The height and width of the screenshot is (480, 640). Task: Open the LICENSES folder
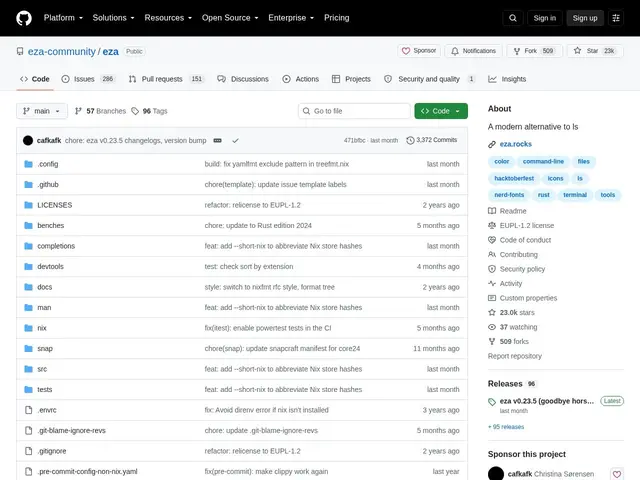[55, 205]
